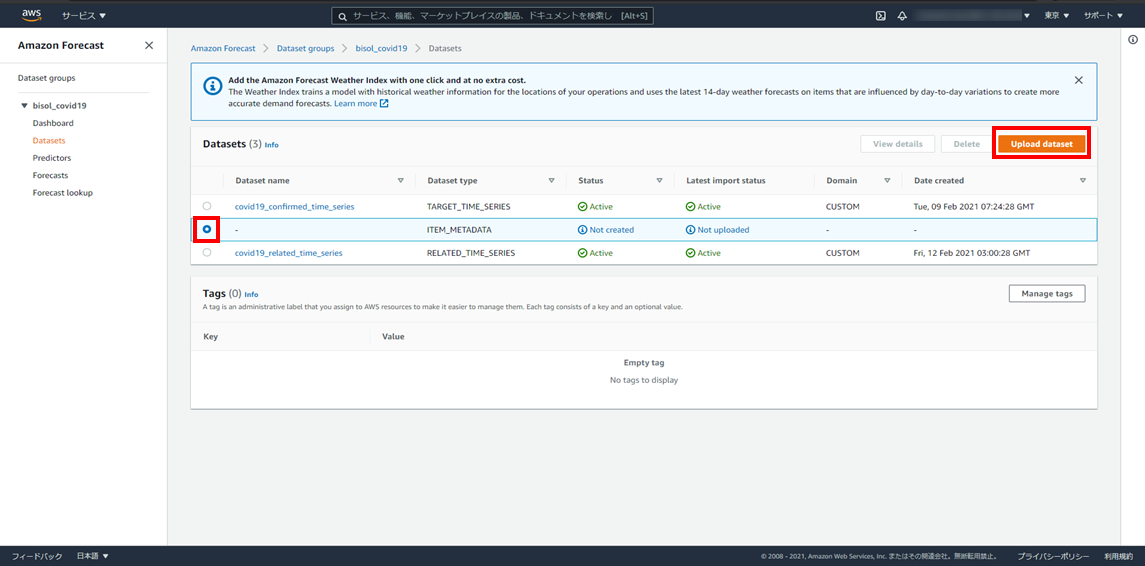Viewport: 1145px width, 566px height.
Task: Click the info circle icon at far right
Action: click(1133, 40)
